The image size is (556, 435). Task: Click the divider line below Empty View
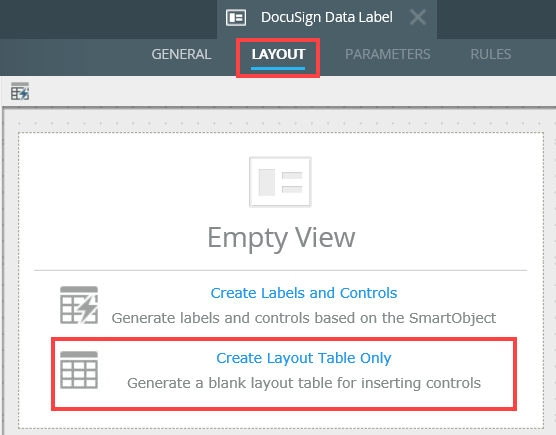point(280,270)
